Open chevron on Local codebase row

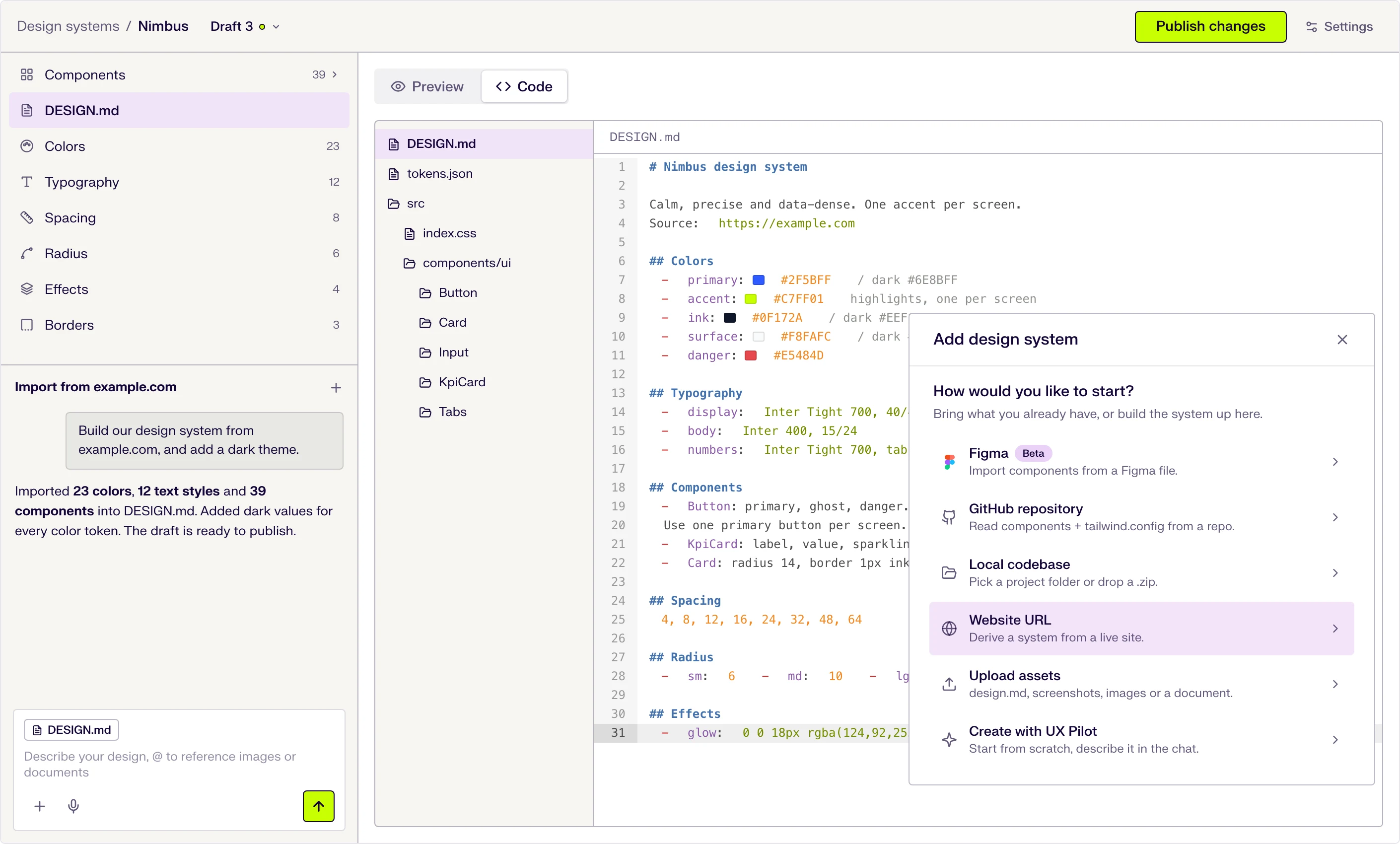pyautogui.click(x=1335, y=573)
